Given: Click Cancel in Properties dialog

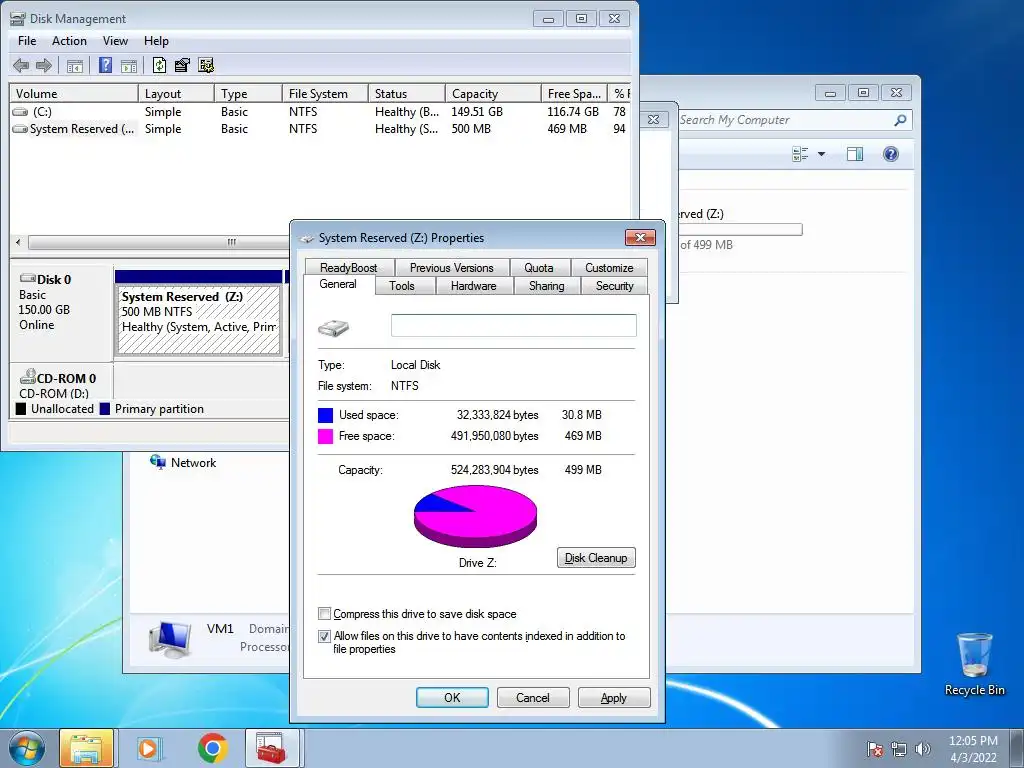Looking at the screenshot, I should pos(533,697).
